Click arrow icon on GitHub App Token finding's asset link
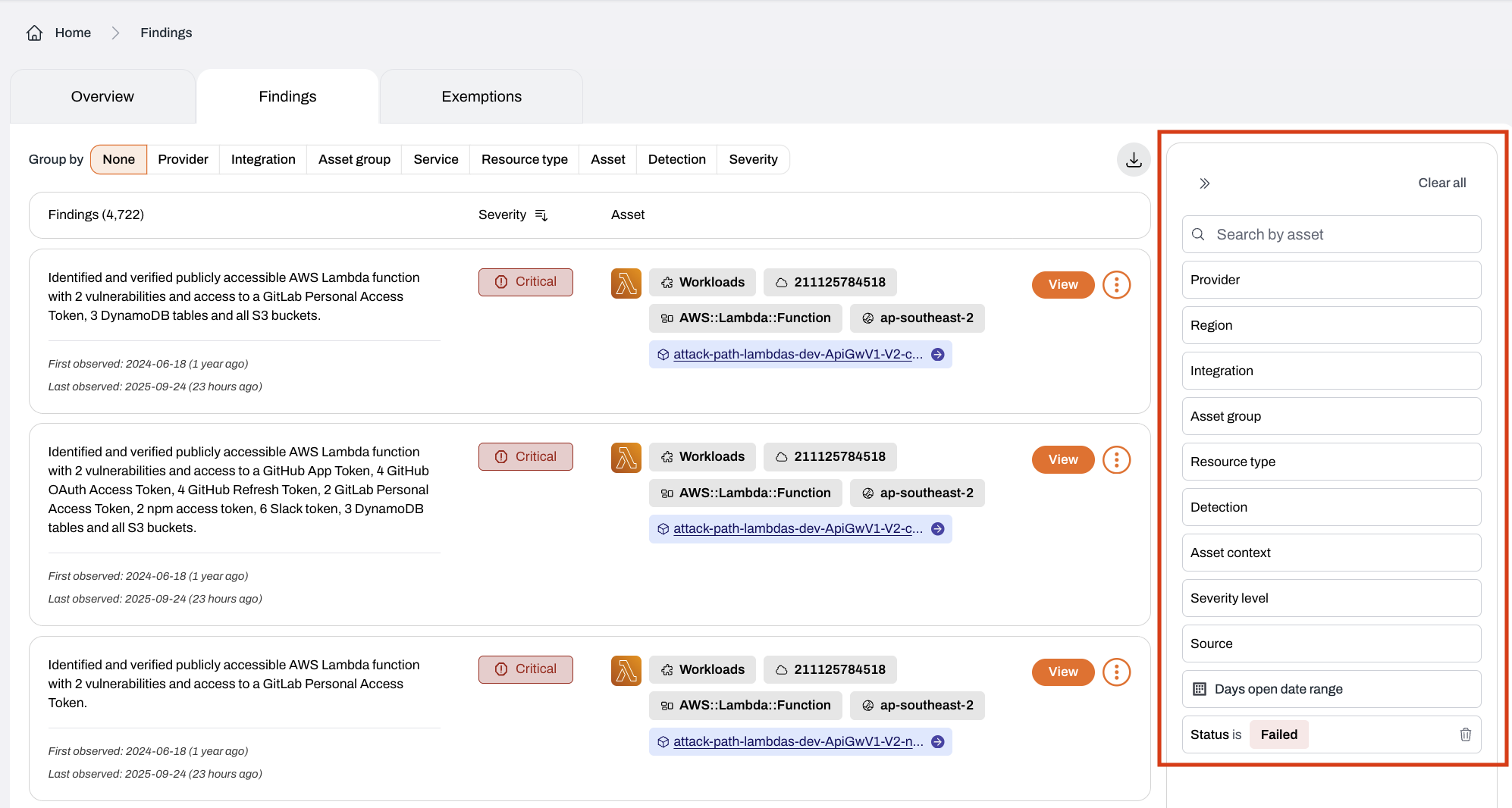 [938, 529]
